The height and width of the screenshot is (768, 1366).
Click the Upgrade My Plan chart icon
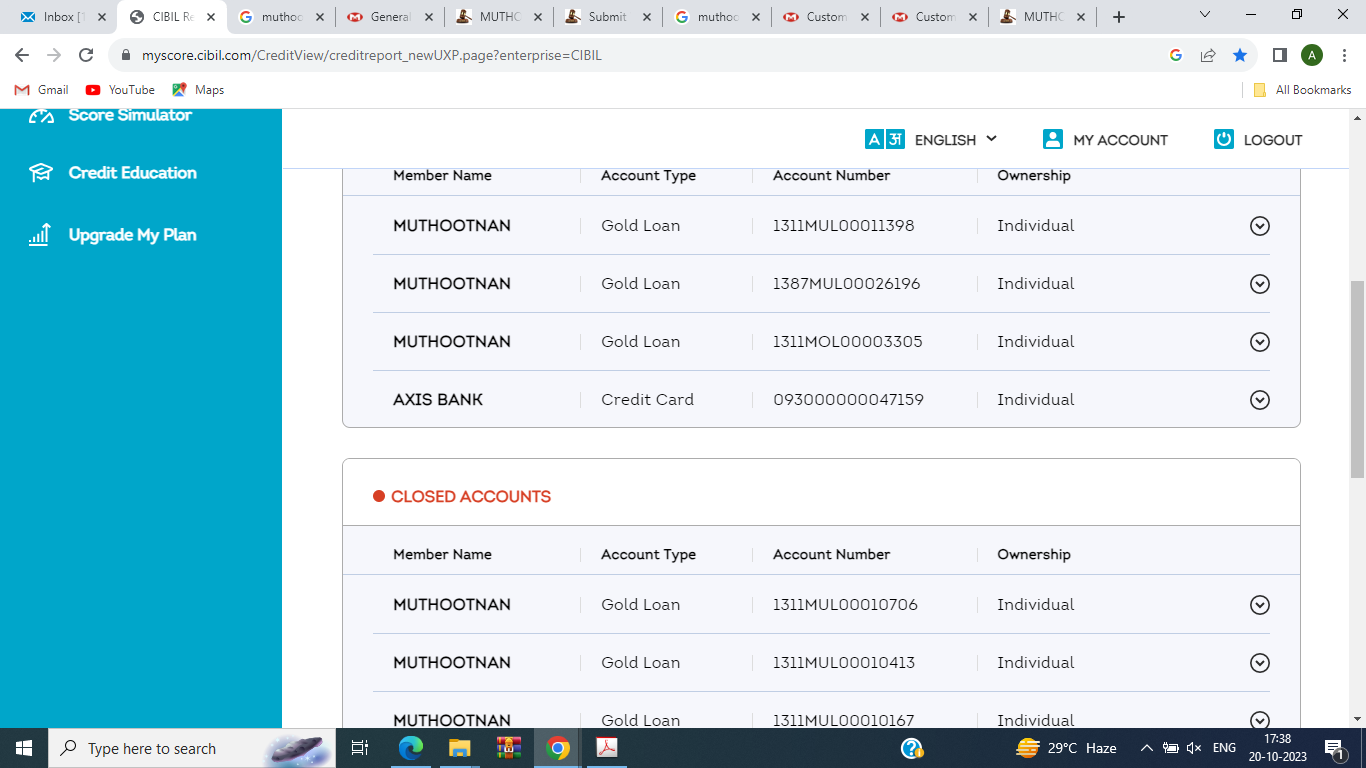click(40, 235)
